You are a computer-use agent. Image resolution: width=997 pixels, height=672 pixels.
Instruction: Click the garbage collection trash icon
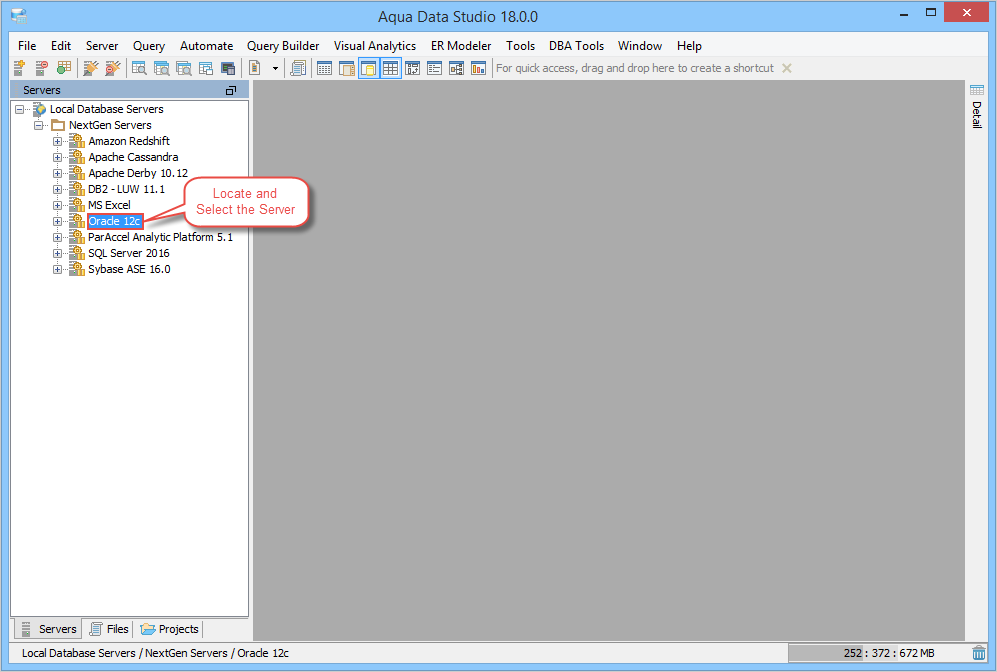point(979,653)
